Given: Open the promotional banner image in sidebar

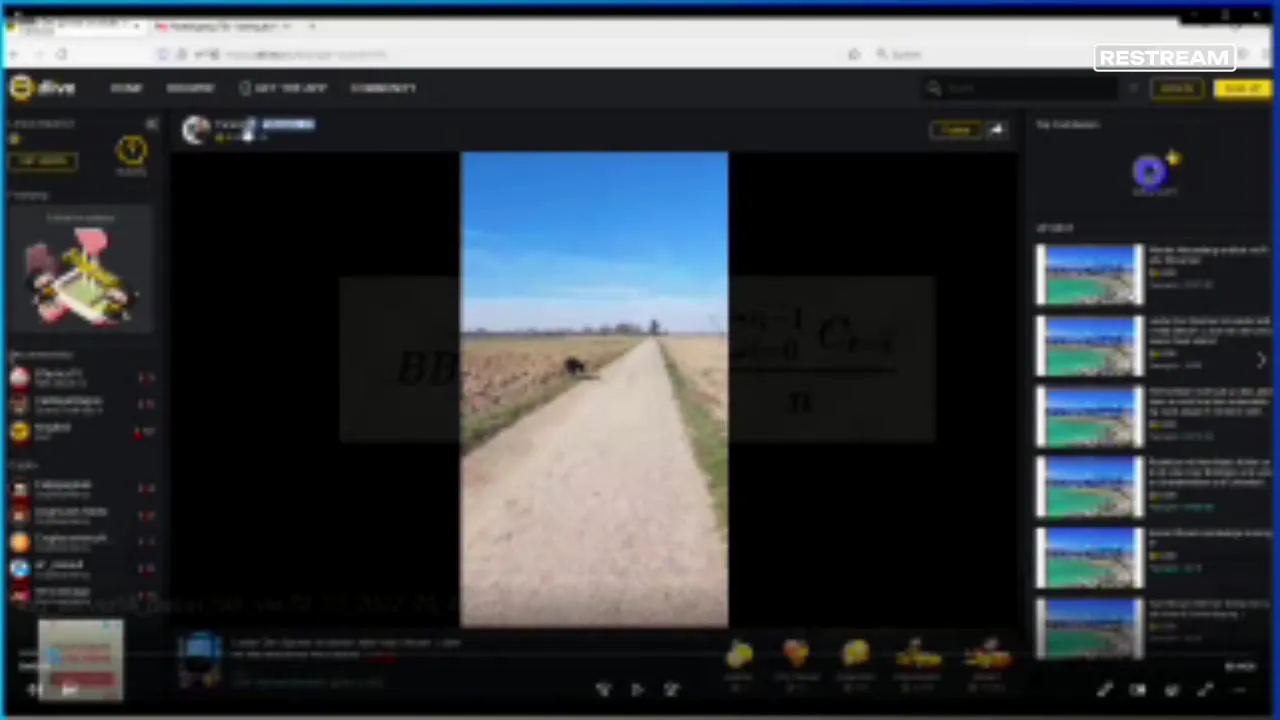Looking at the screenshot, I should point(82,269).
